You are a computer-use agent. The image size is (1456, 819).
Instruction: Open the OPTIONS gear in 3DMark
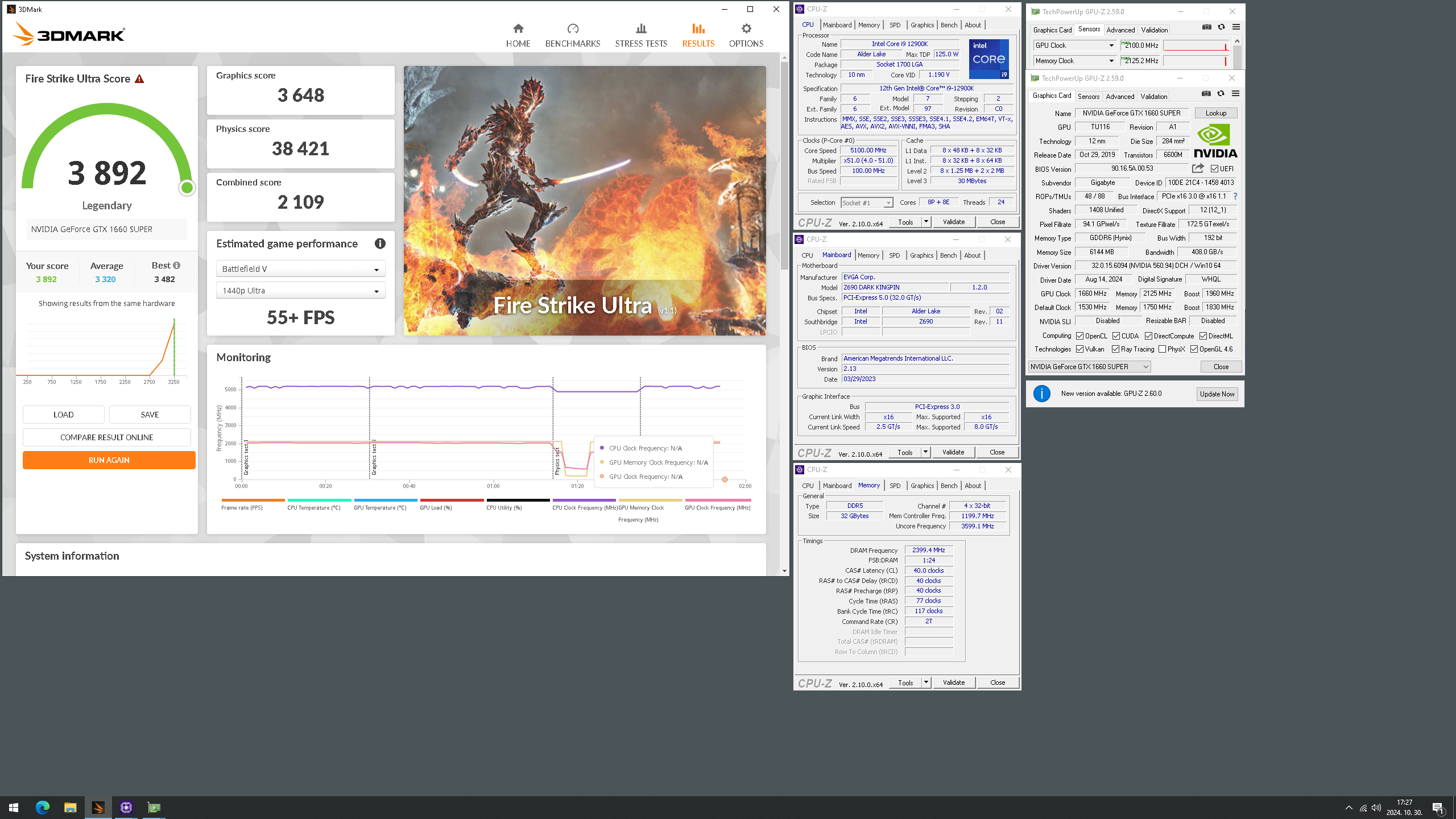(x=746, y=35)
